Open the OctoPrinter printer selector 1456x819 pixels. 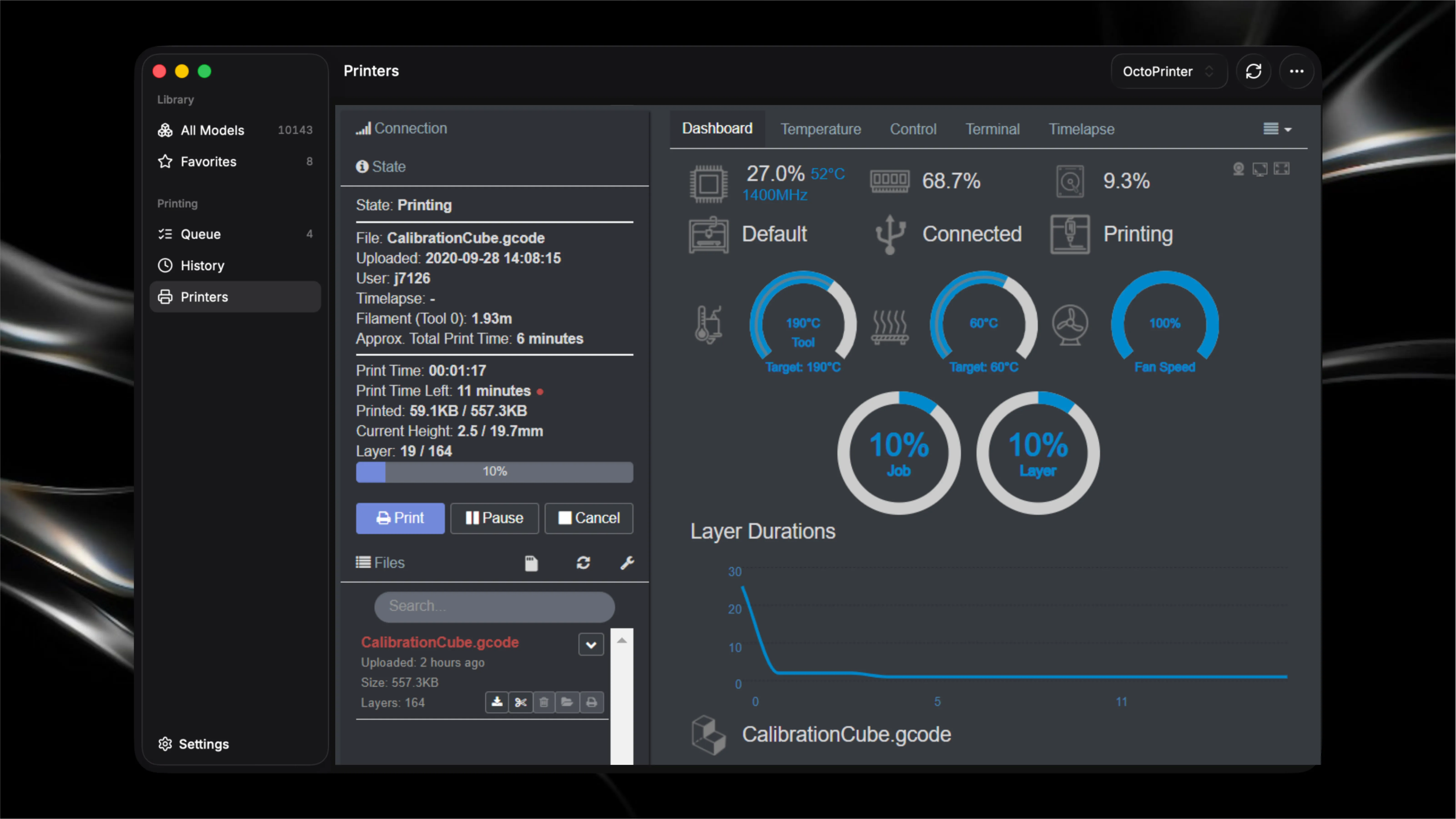(1168, 71)
